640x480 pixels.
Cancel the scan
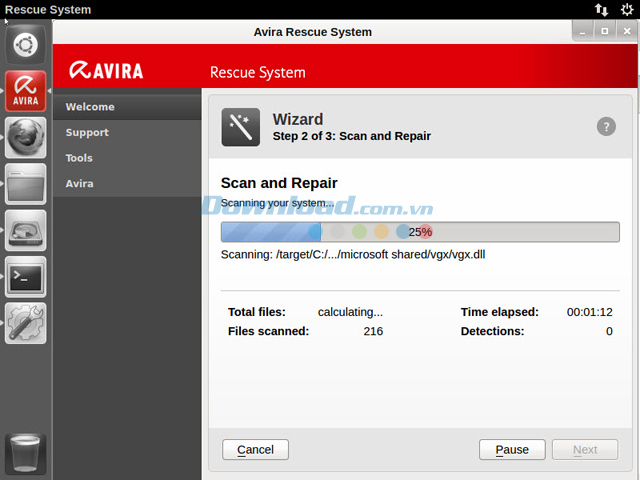tap(255, 450)
